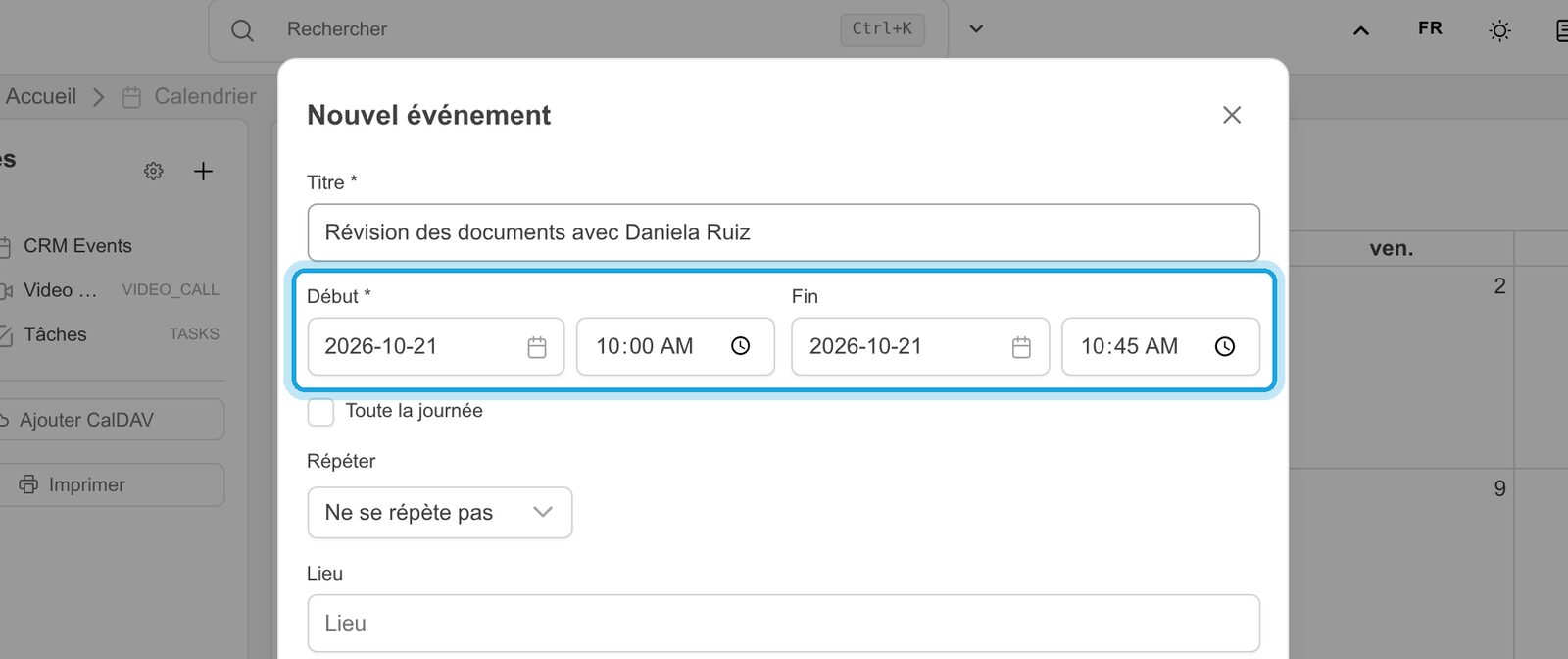Click the Ctrl+K shortcut badge
This screenshot has height=659, width=1568.
click(x=882, y=29)
